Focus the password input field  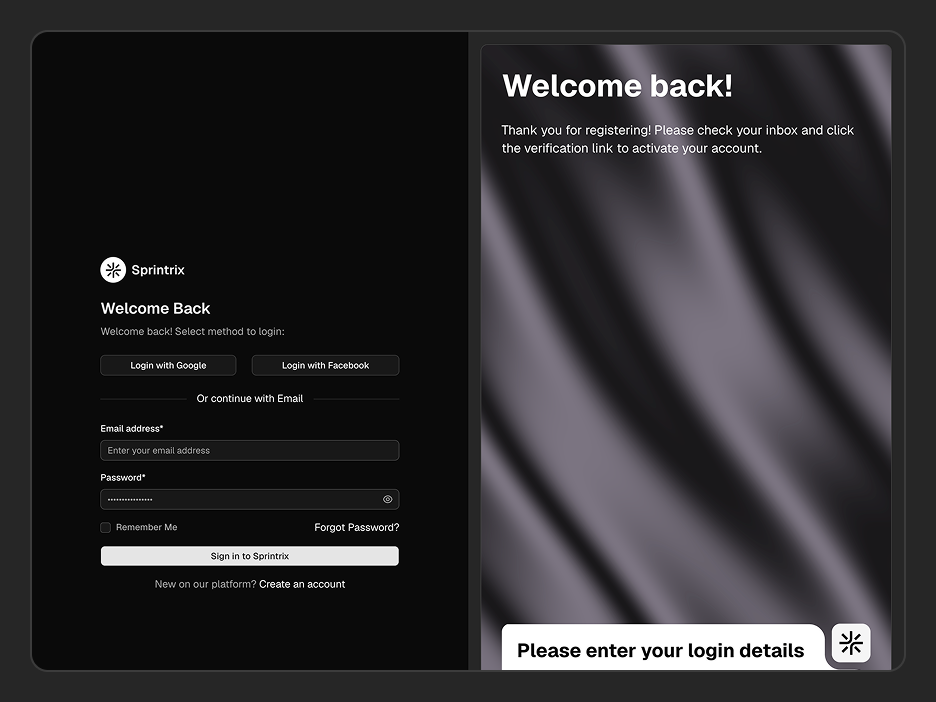[x=250, y=500]
